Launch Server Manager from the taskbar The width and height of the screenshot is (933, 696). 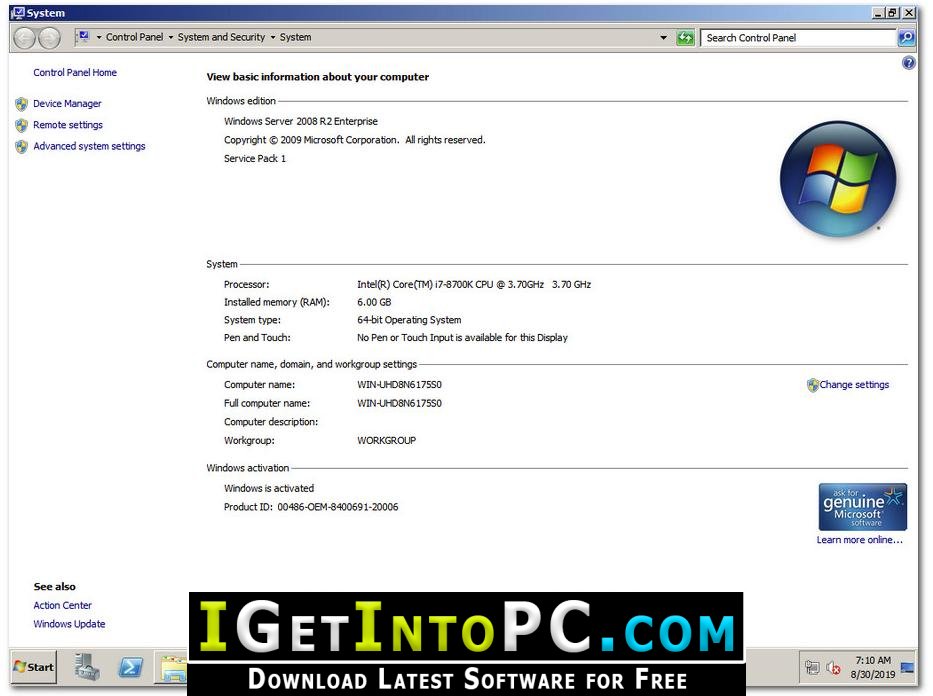pyautogui.click(x=87, y=667)
